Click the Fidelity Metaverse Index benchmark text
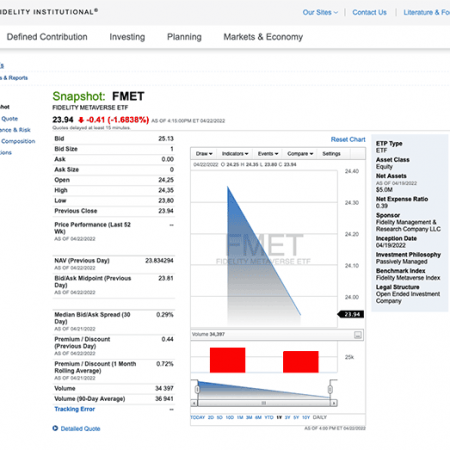The height and width of the screenshot is (450, 450). (408, 278)
